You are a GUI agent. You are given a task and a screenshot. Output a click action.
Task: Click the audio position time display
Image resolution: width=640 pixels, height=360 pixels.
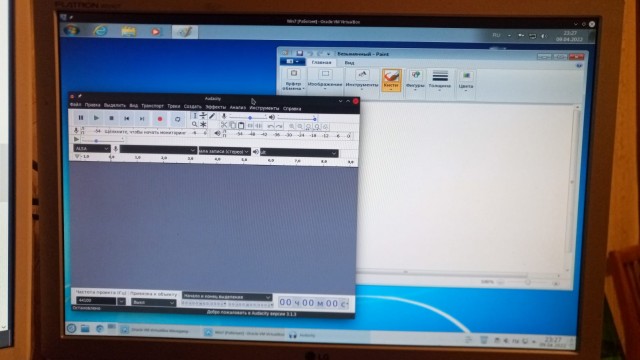(x=313, y=303)
